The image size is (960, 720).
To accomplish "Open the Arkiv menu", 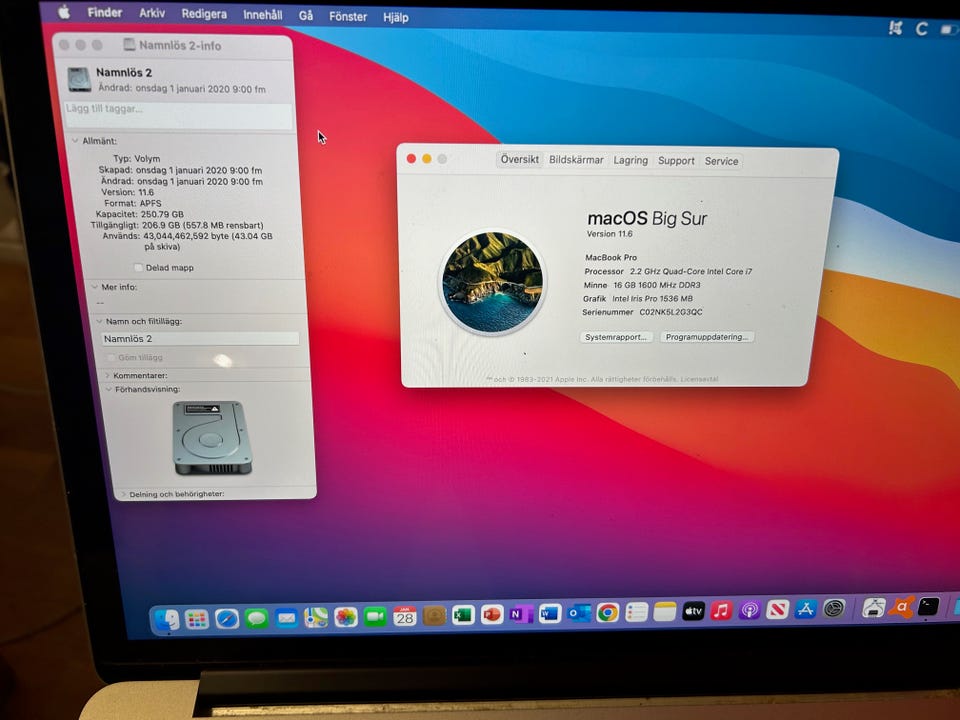I will pos(152,13).
